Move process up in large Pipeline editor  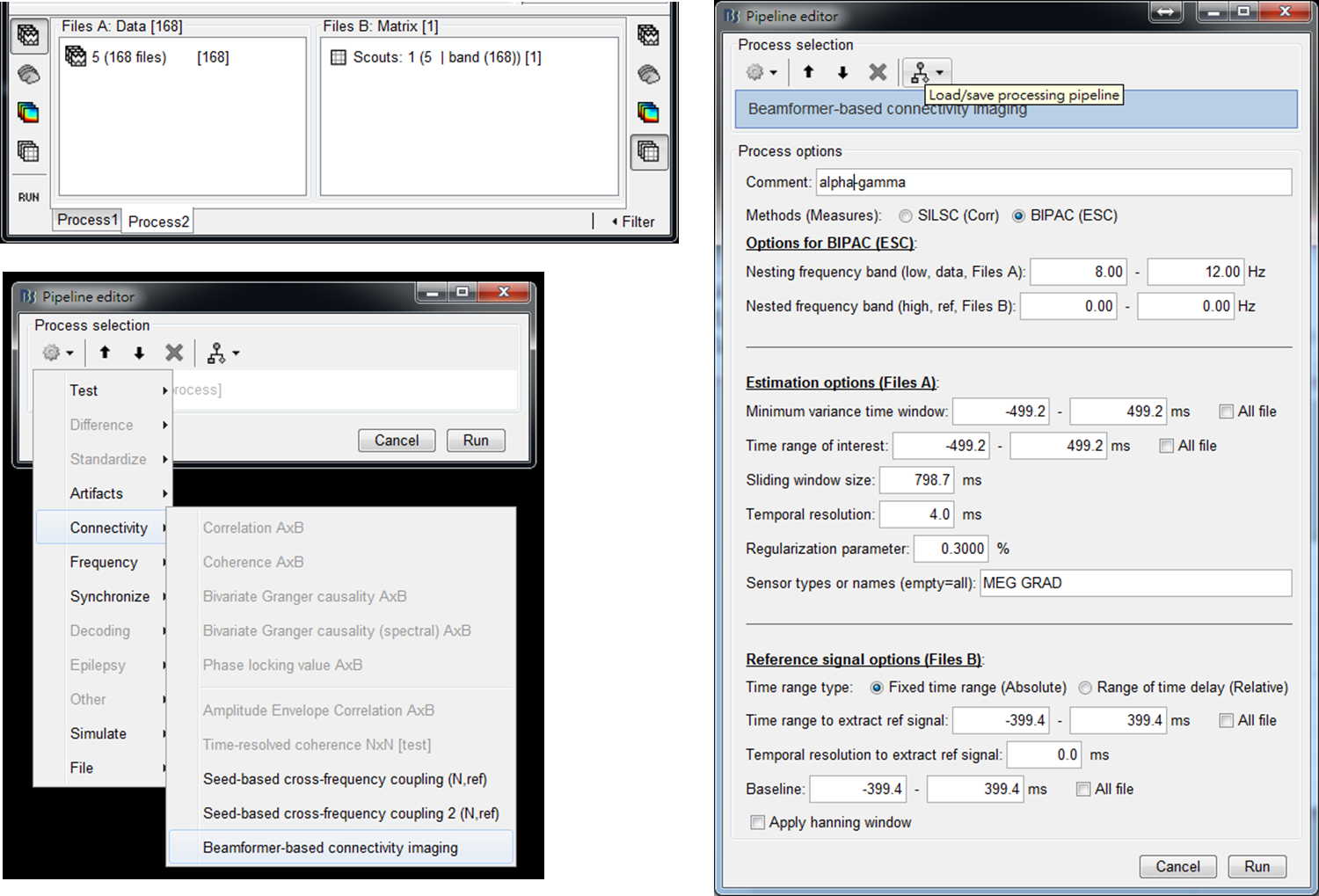click(x=808, y=72)
